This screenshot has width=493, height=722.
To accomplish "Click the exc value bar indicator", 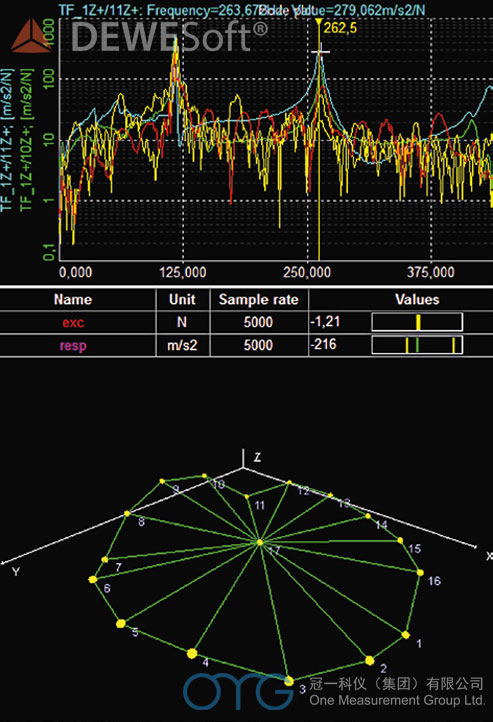I will tap(417, 322).
